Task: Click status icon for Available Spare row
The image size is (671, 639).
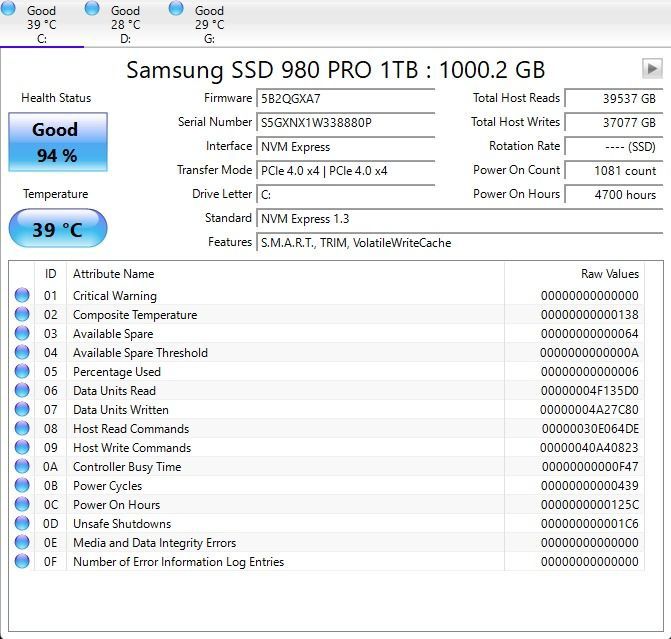Action: tap(22, 333)
